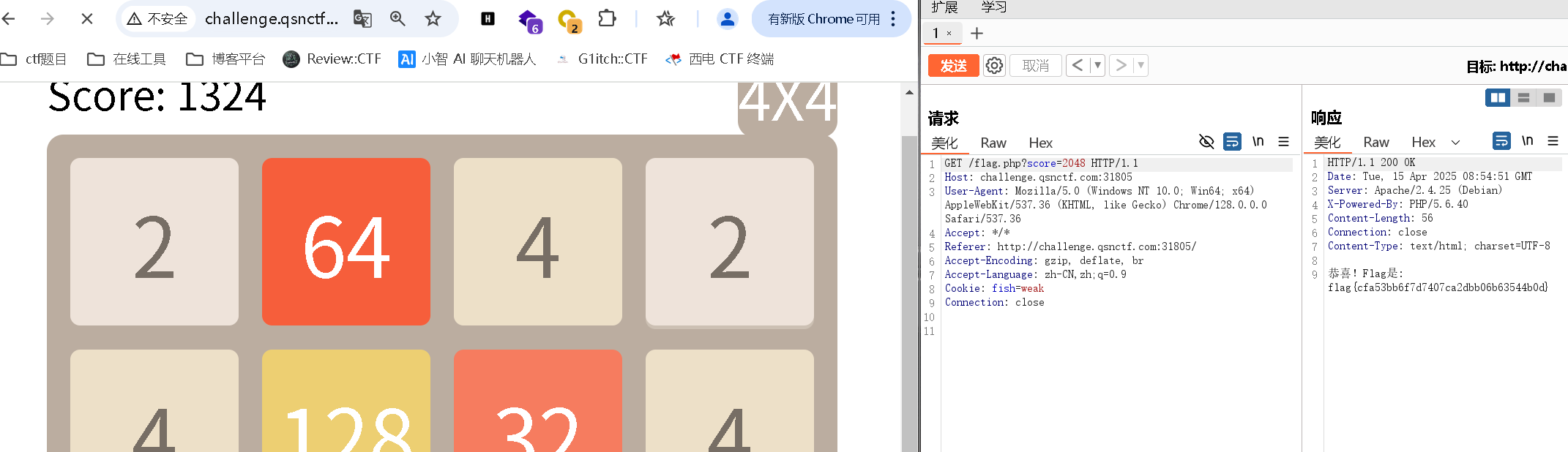This screenshot has height=452, width=1568.
Task: Close Repeater tab 1
Action: point(949,33)
